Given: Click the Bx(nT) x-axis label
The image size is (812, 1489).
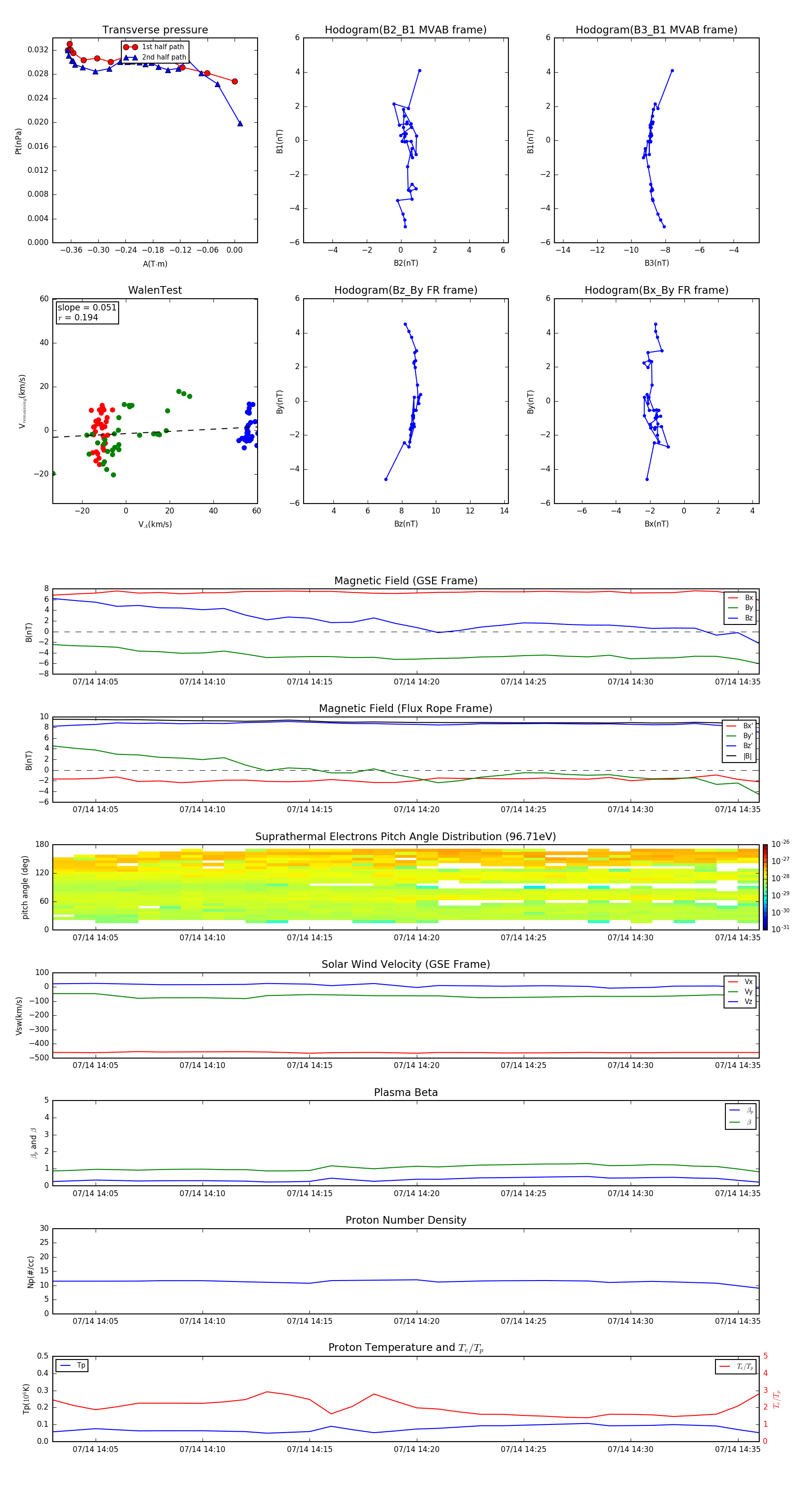Looking at the screenshot, I should pyautogui.click(x=656, y=524).
